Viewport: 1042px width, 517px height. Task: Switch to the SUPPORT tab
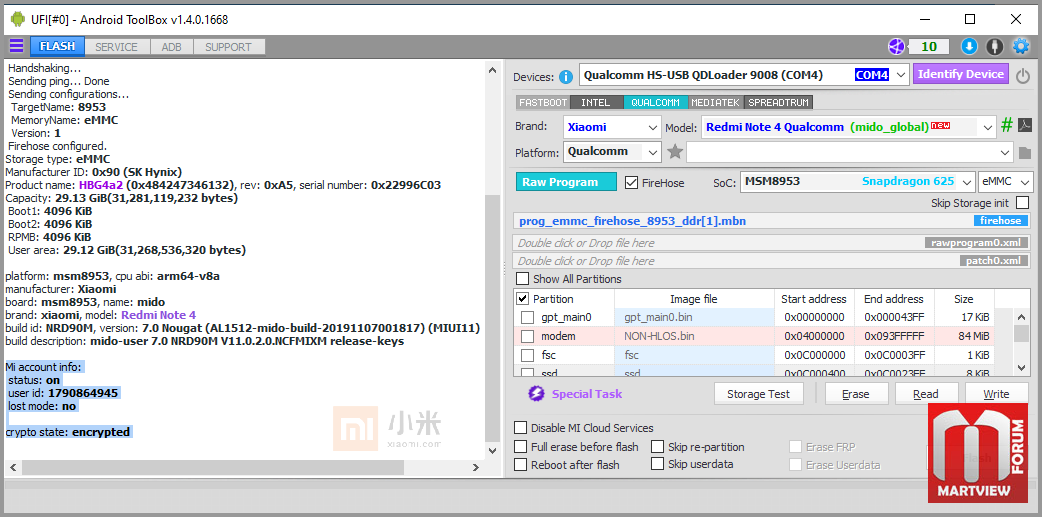pos(228,47)
